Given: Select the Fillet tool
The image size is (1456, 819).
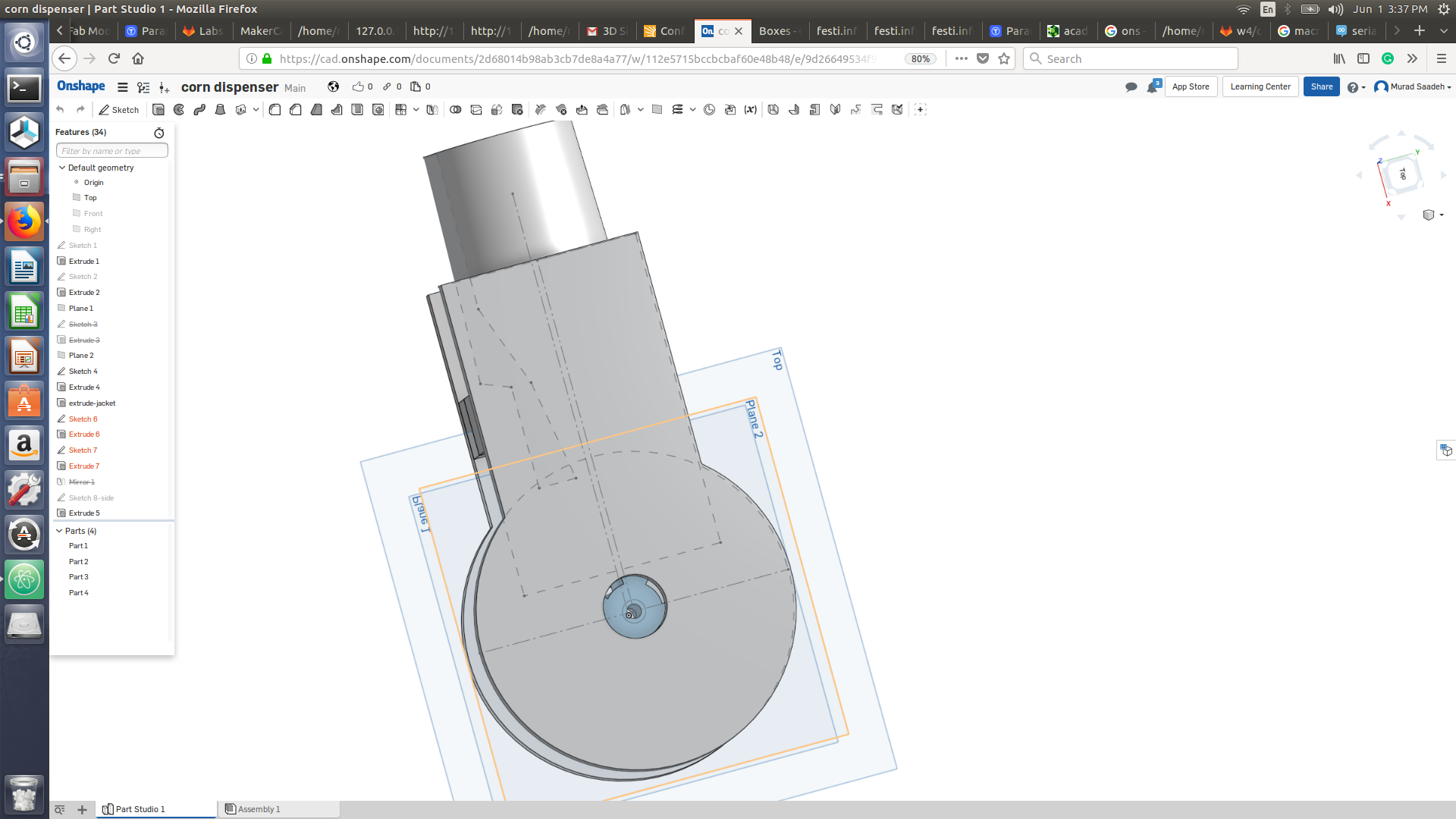Looking at the screenshot, I should [275, 110].
